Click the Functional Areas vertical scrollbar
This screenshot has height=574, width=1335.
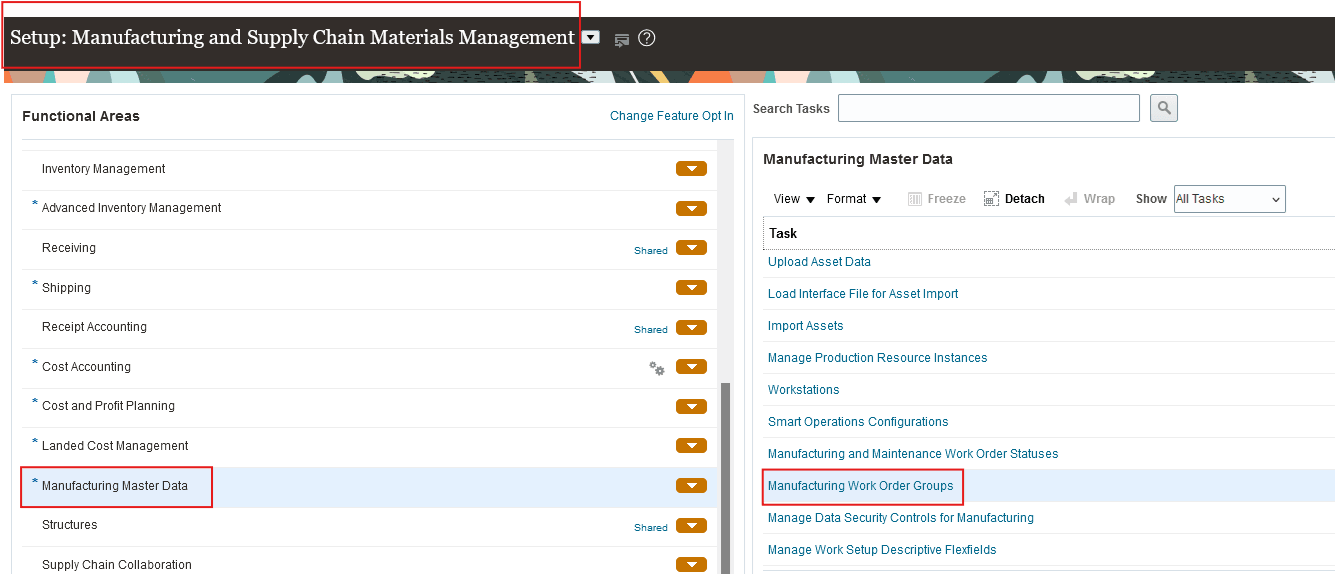[725, 470]
